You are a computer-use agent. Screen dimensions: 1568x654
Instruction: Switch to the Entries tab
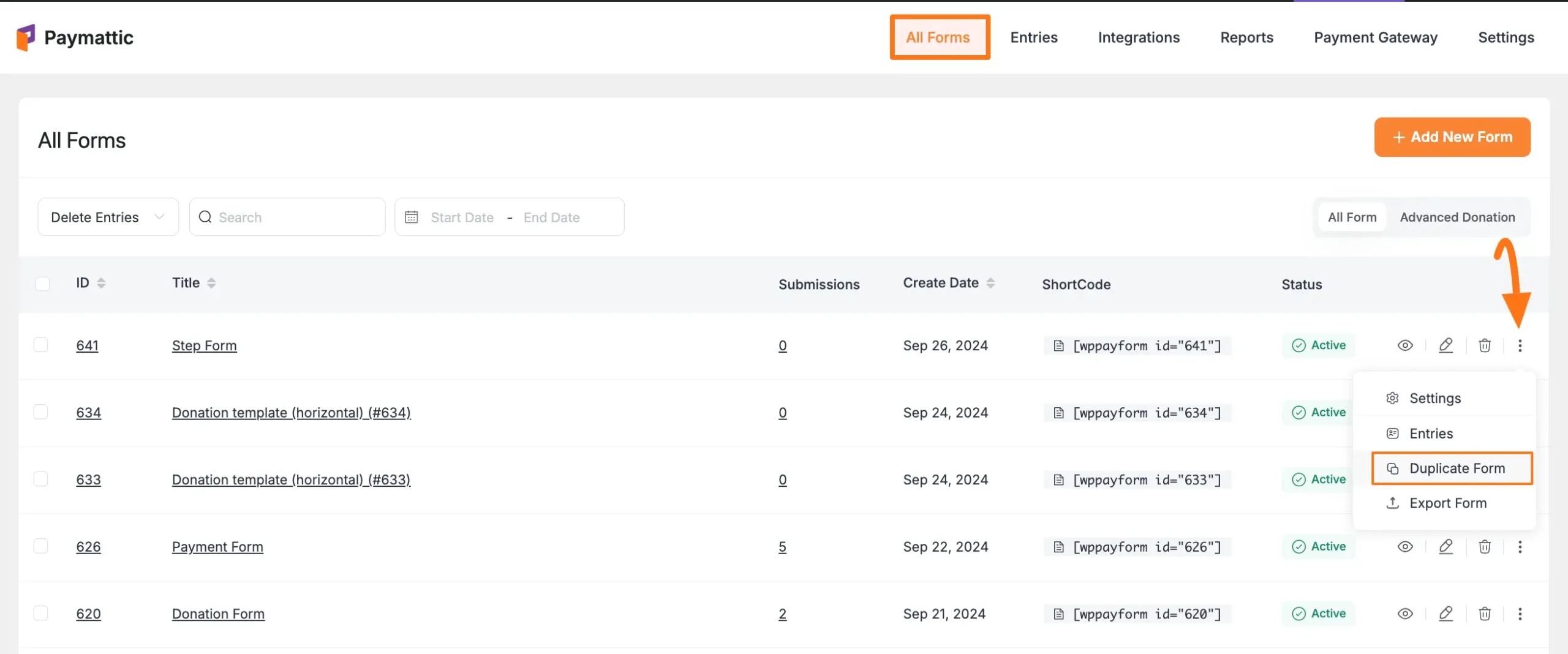click(1034, 37)
